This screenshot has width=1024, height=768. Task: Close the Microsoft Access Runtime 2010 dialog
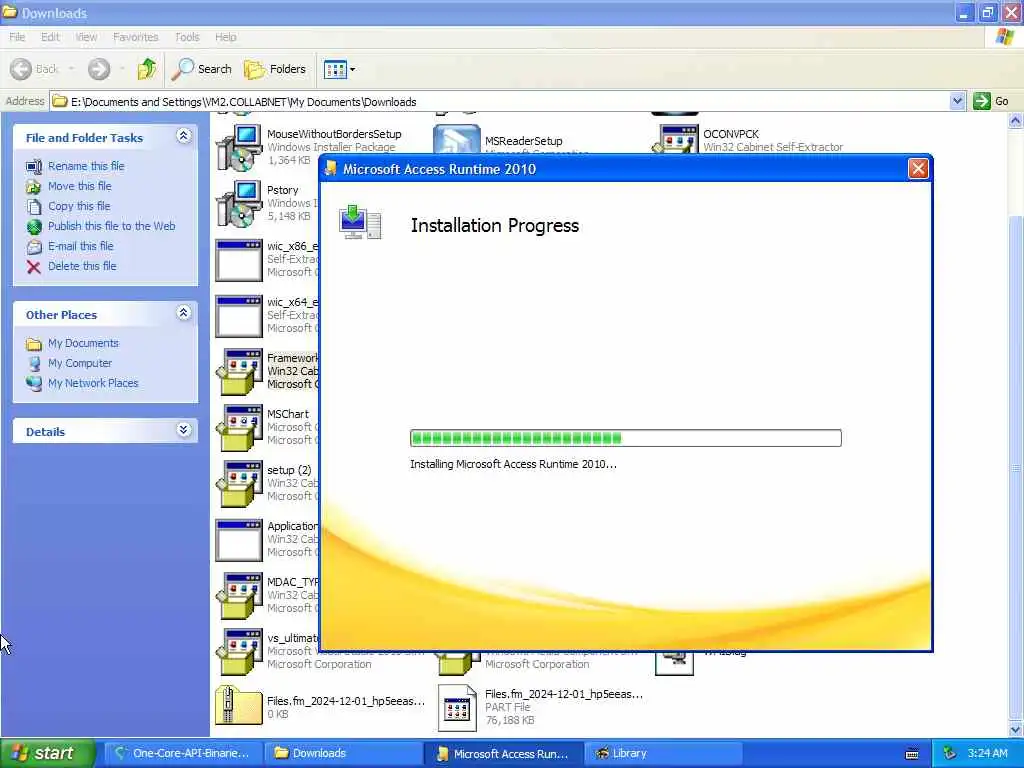[x=918, y=168]
